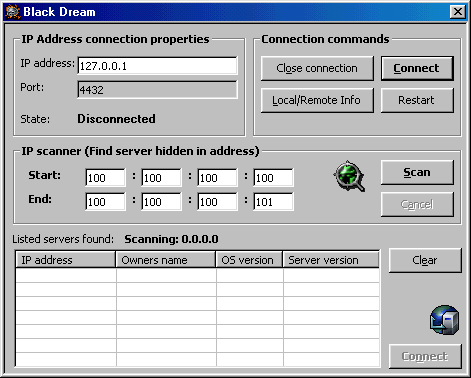Click the Port field showing 4432
Image resolution: width=471 pixels, height=378 pixels.
click(157, 89)
